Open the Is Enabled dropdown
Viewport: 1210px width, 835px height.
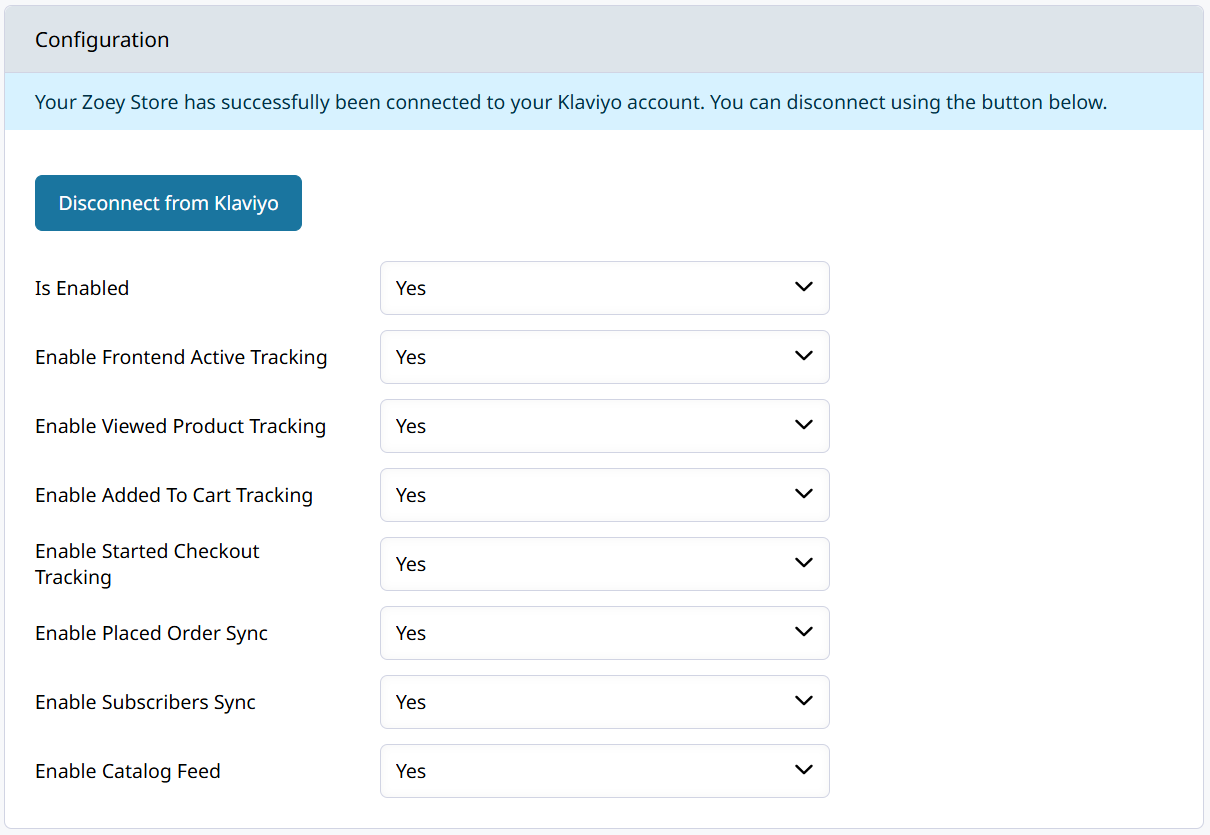[x=605, y=288]
